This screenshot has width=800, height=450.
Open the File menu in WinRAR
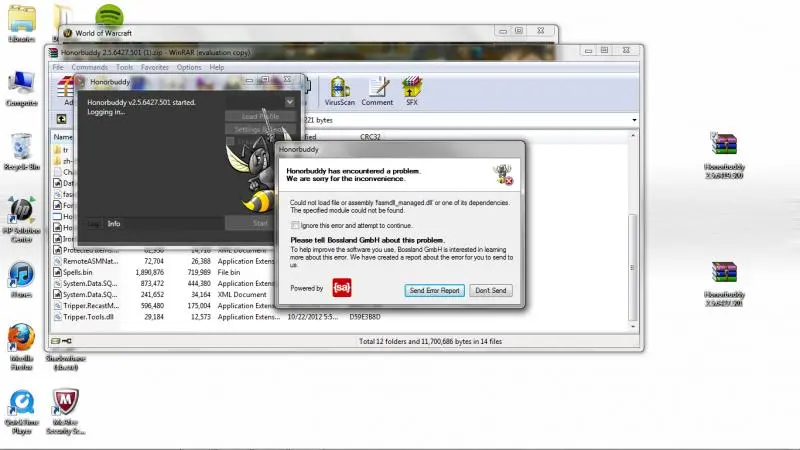(x=58, y=67)
